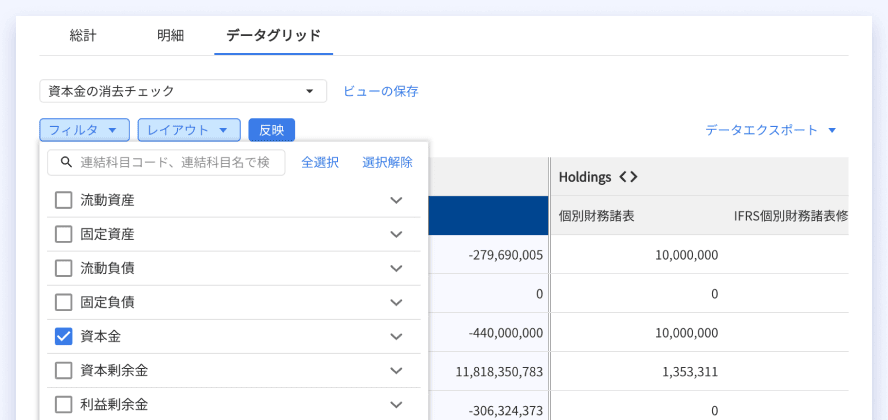Expand the 資本金 row chevron
The height and width of the screenshot is (420, 888).
click(396, 337)
